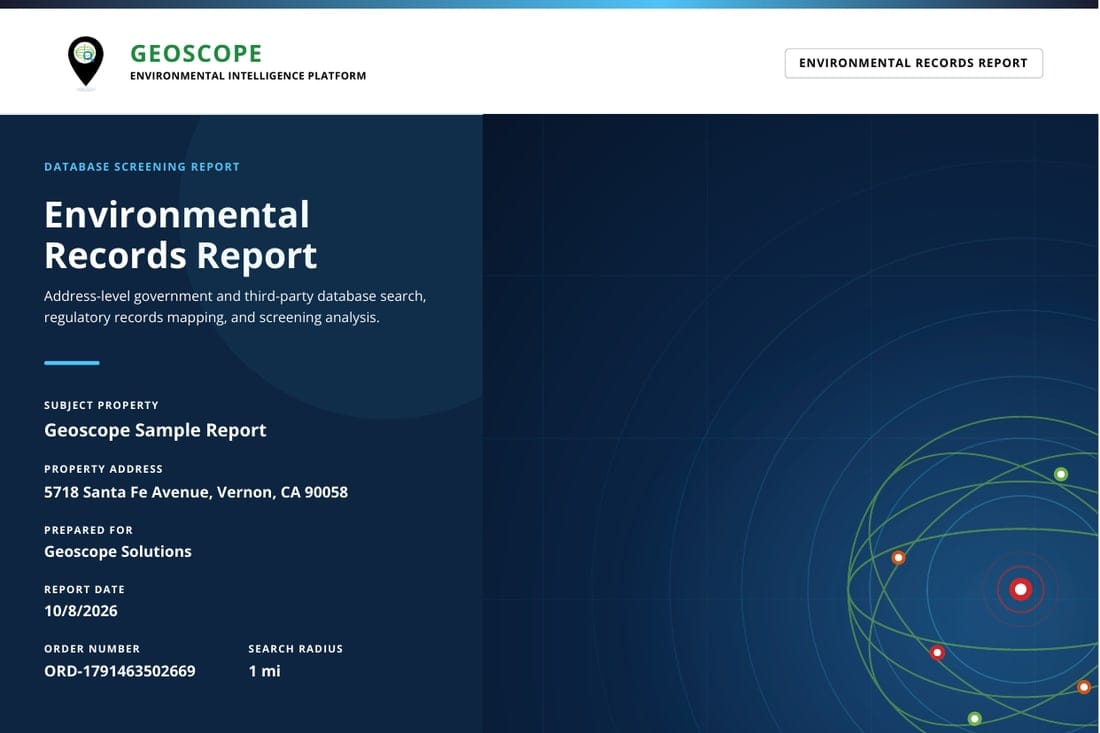Click the 'Prepared For' label
The image size is (1100, 733).
[x=88, y=530]
